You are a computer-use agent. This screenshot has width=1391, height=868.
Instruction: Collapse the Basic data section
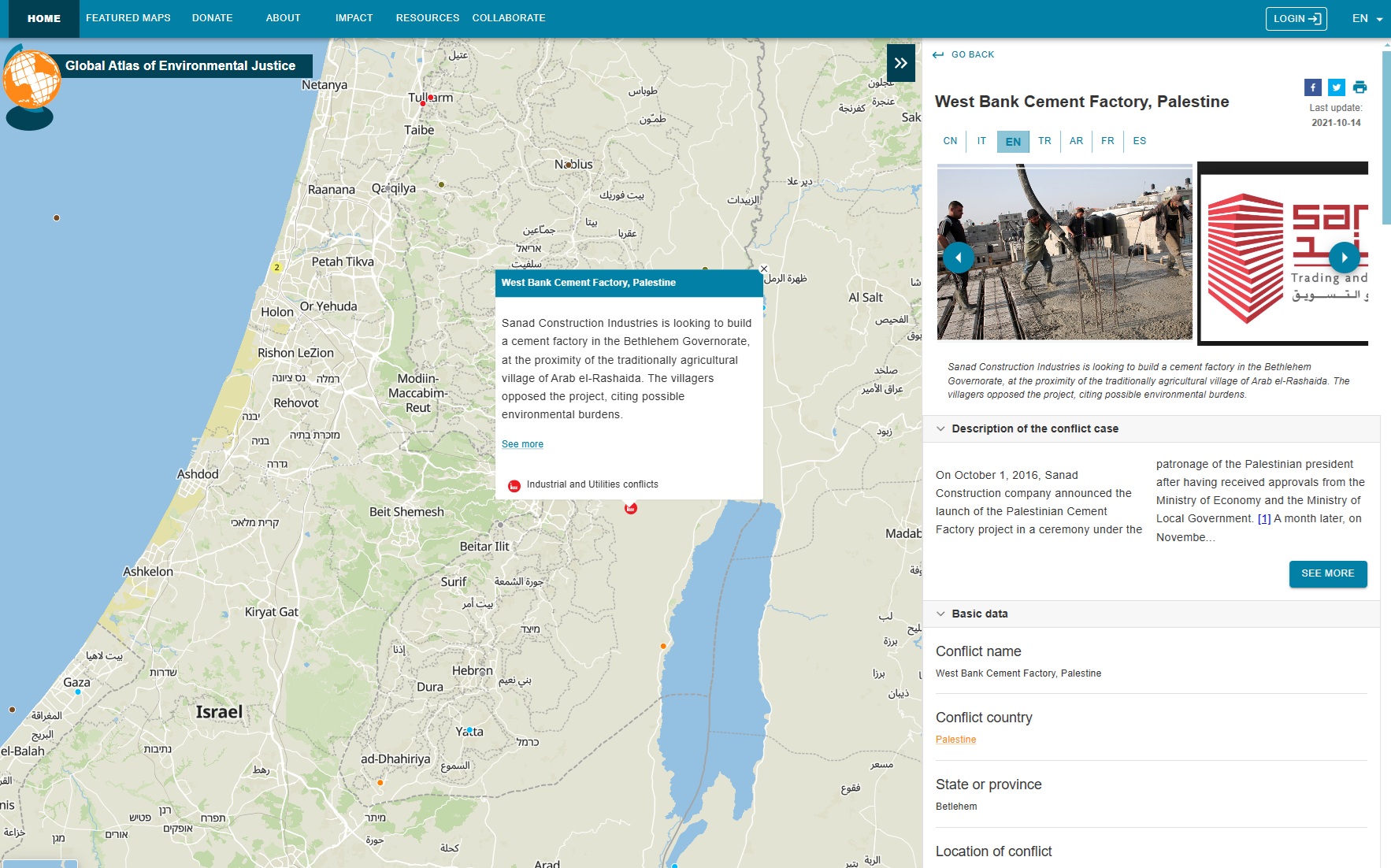pos(940,614)
